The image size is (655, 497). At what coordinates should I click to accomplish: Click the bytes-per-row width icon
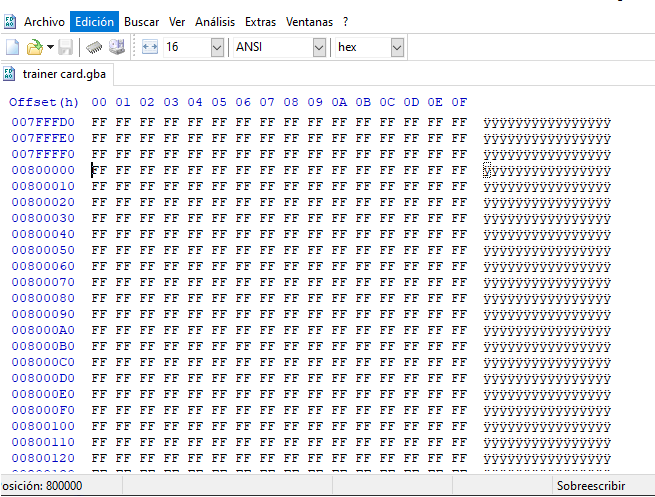click(150, 47)
